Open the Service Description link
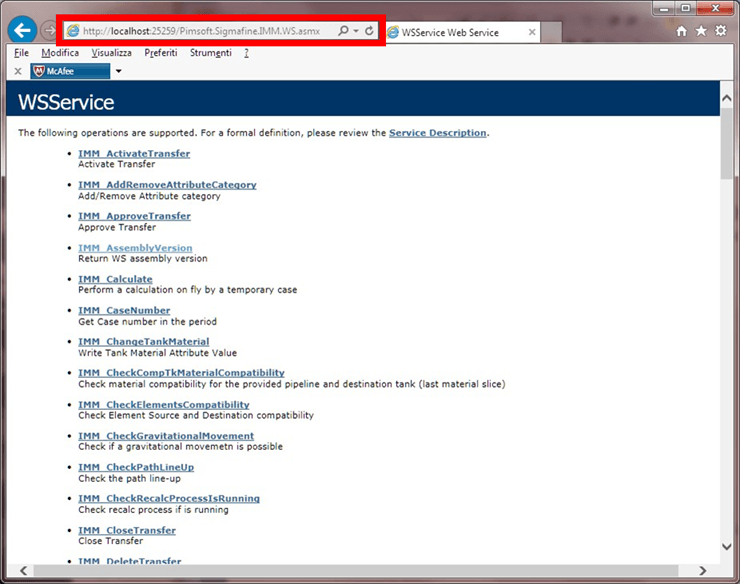Viewport: 740px width, 584px height. click(x=437, y=133)
